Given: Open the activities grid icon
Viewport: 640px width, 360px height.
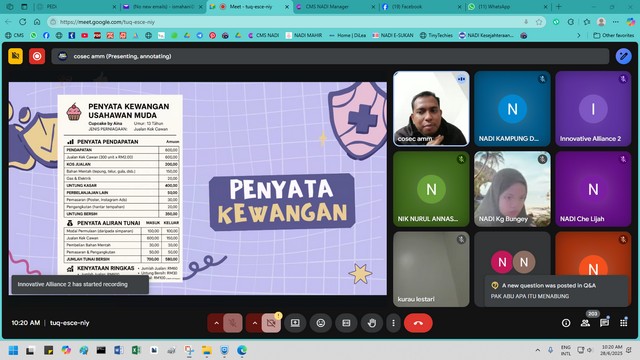Looking at the screenshot, I should [x=624, y=323].
